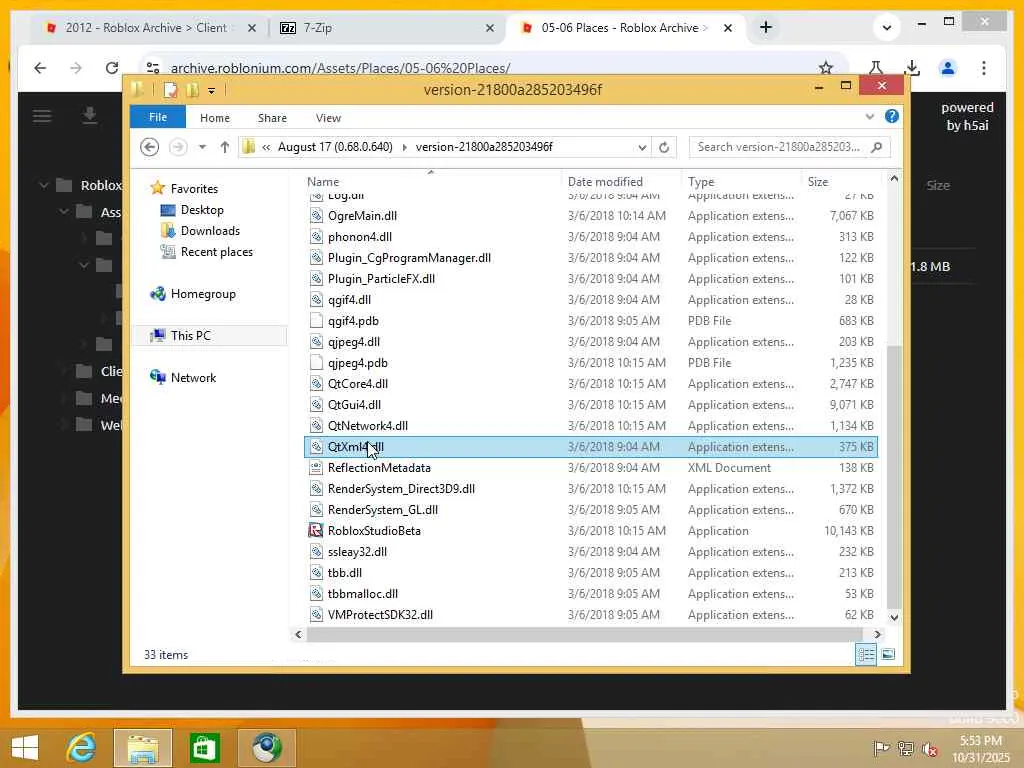
Task: Open the Chrome tab search dropdown
Action: pyautogui.click(x=886, y=27)
